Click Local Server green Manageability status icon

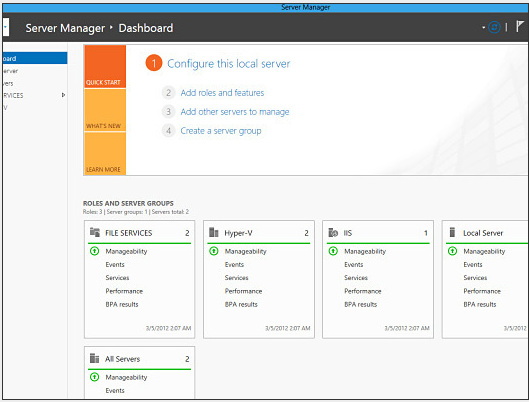coord(452,251)
